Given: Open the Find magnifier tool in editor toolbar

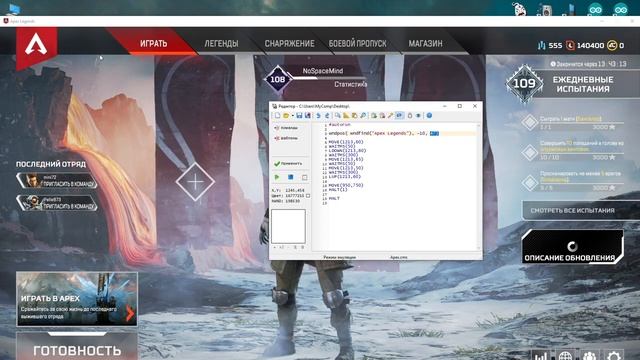Looking at the screenshot, I should 338,116.
